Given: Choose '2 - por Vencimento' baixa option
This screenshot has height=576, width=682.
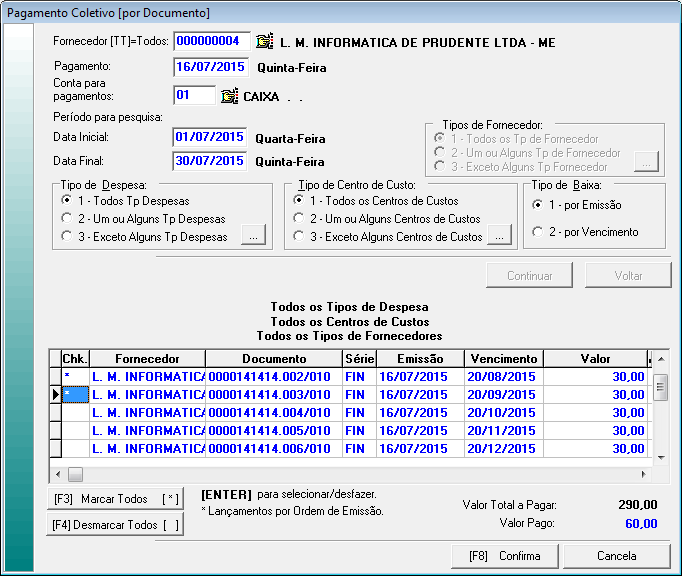Looking at the screenshot, I should tap(539, 232).
